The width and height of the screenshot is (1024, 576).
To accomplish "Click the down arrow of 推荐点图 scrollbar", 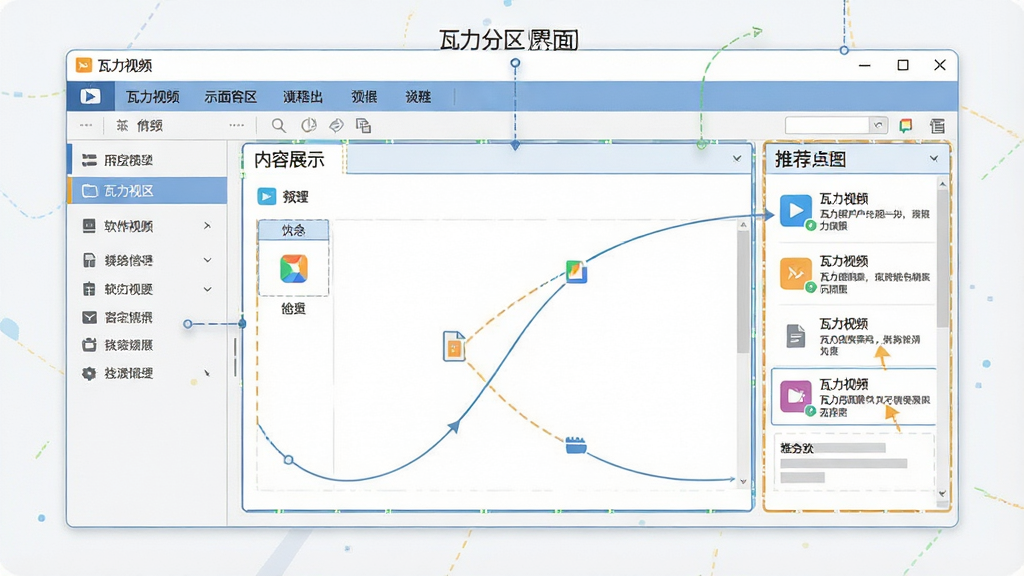I will pyautogui.click(x=942, y=494).
